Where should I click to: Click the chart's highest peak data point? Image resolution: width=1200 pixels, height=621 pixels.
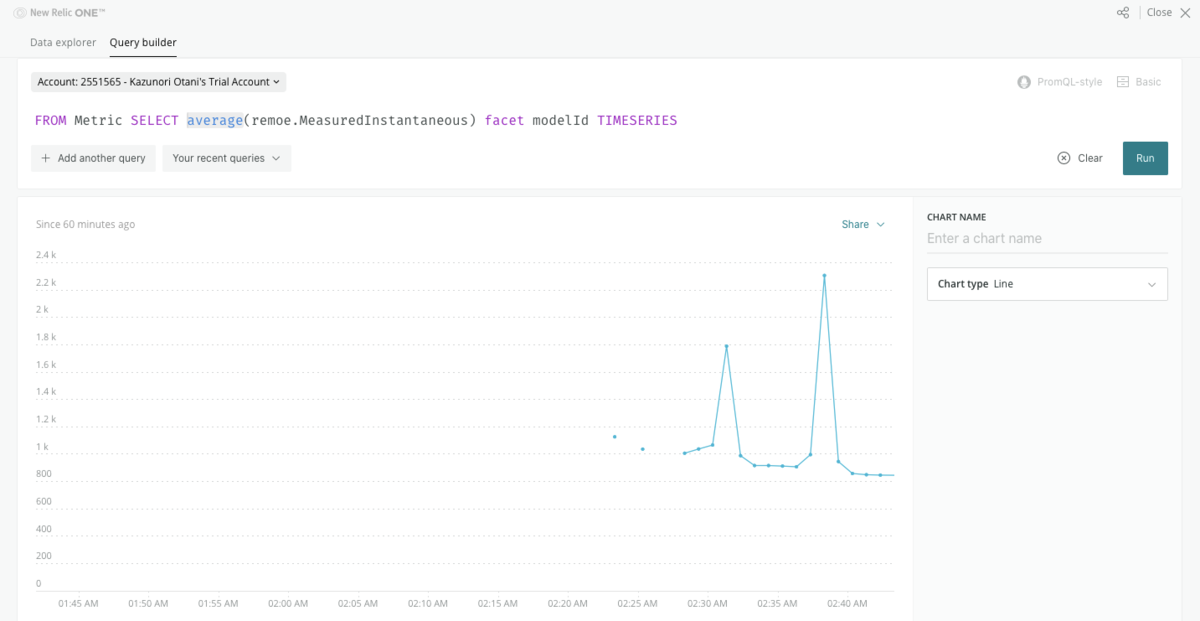(x=824, y=275)
